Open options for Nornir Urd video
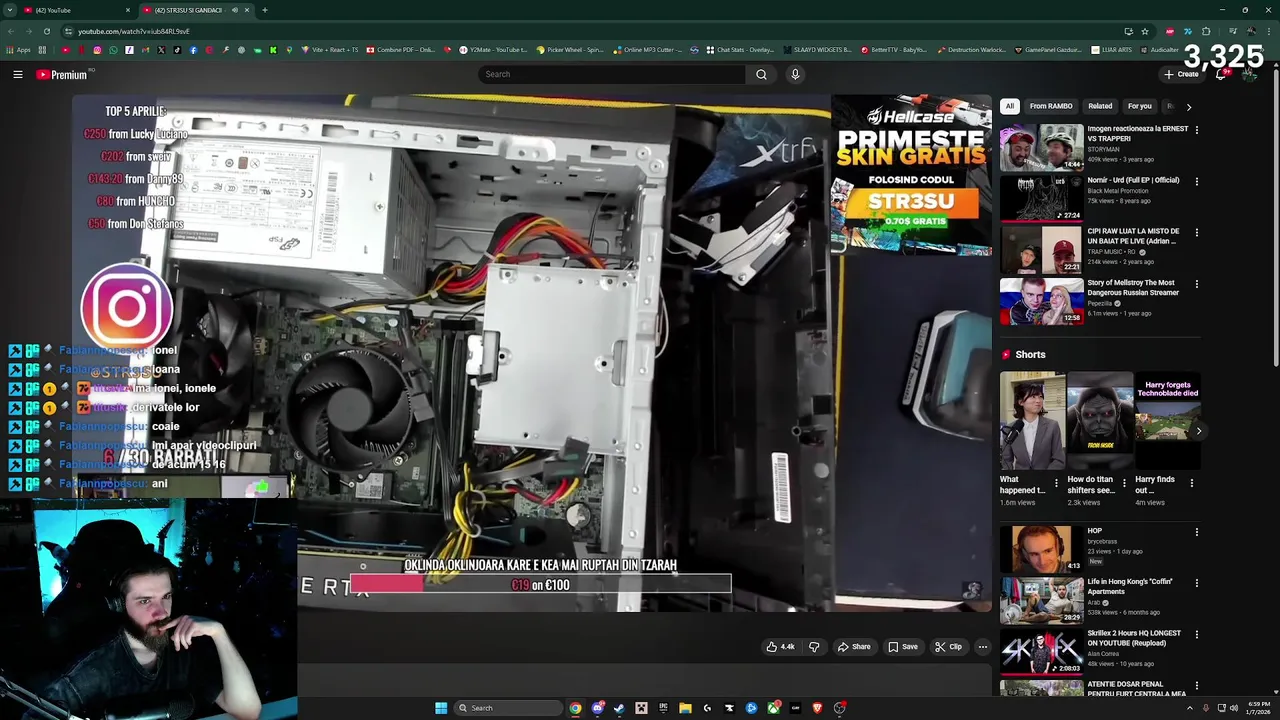Screen dimensions: 1280x720 tap(1196, 181)
